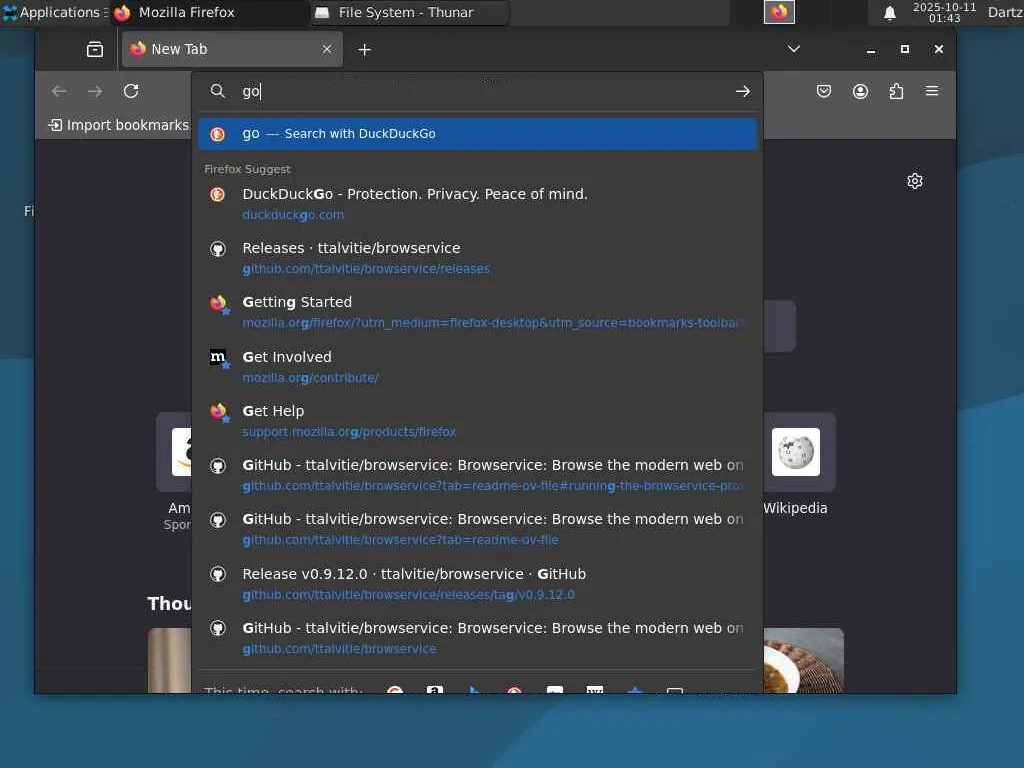Open the Firefox hamburger application menu

(932, 91)
